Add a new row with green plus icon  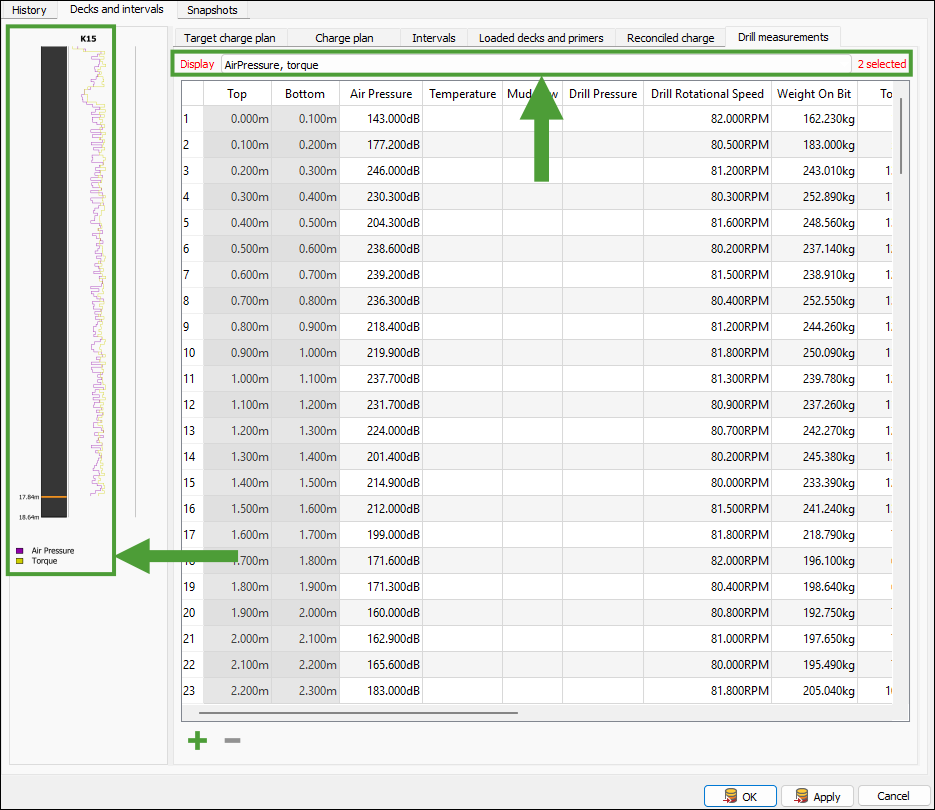[x=197, y=741]
